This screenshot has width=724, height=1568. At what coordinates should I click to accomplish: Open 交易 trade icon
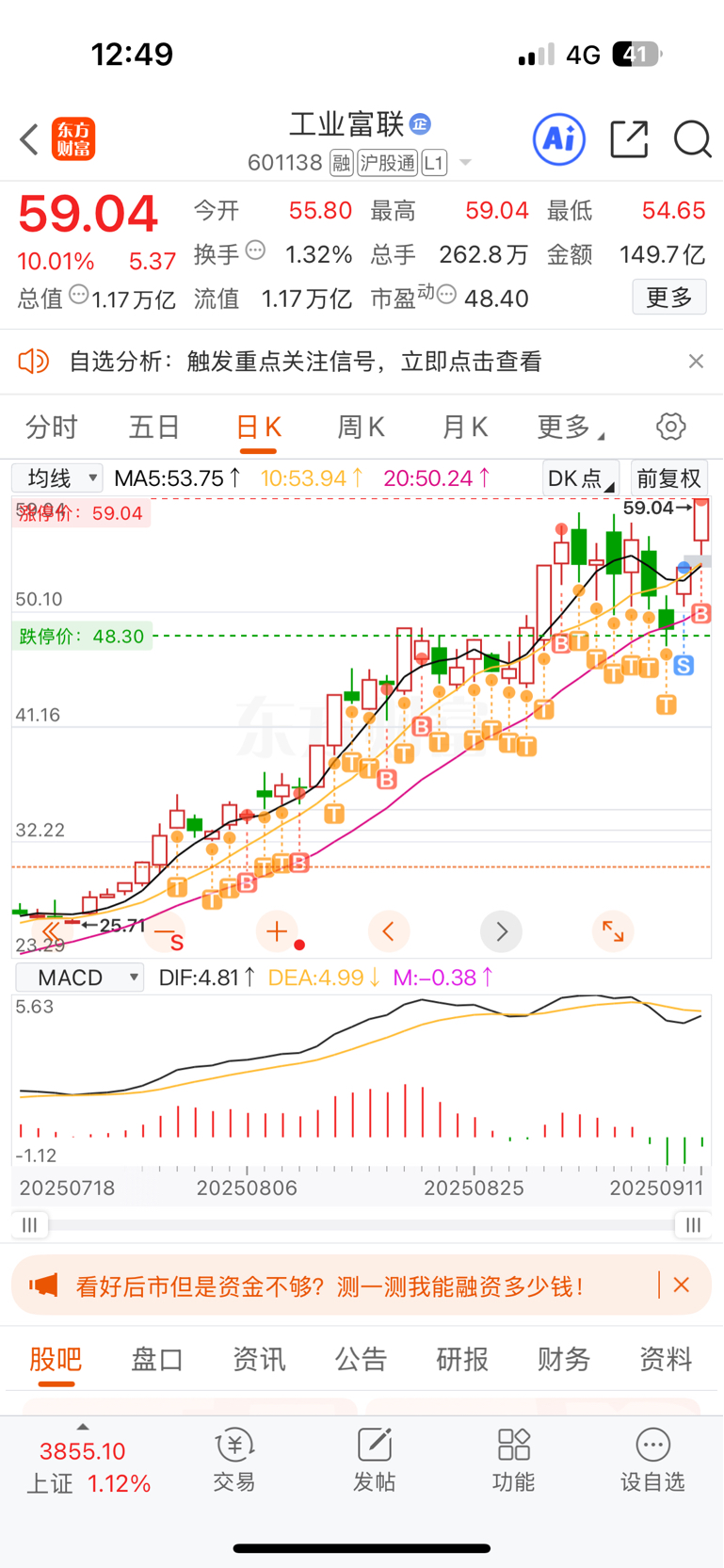point(234,1460)
